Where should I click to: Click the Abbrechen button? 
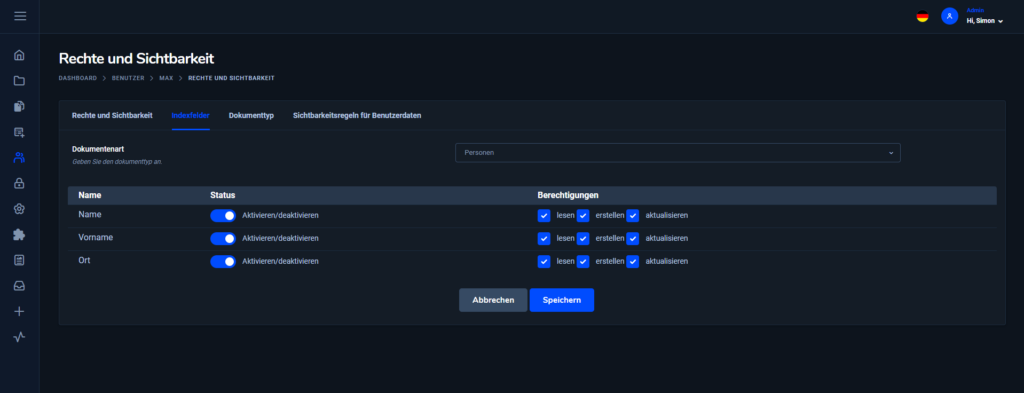coord(493,300)
